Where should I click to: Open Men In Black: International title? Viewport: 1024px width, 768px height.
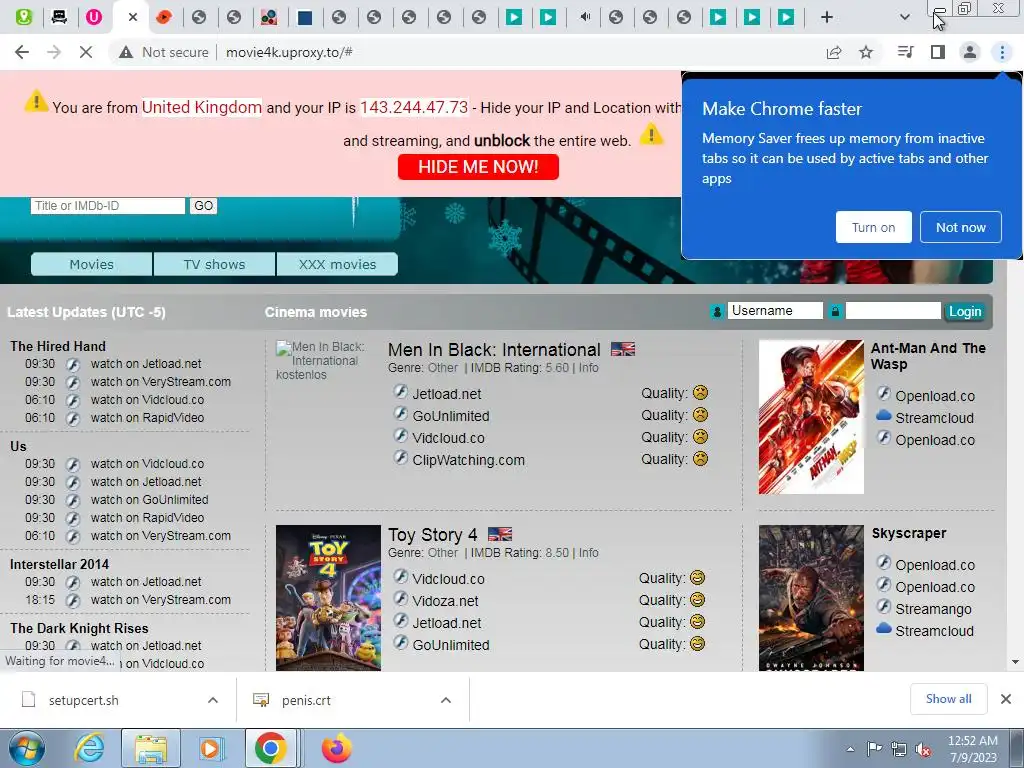(494, 350)
